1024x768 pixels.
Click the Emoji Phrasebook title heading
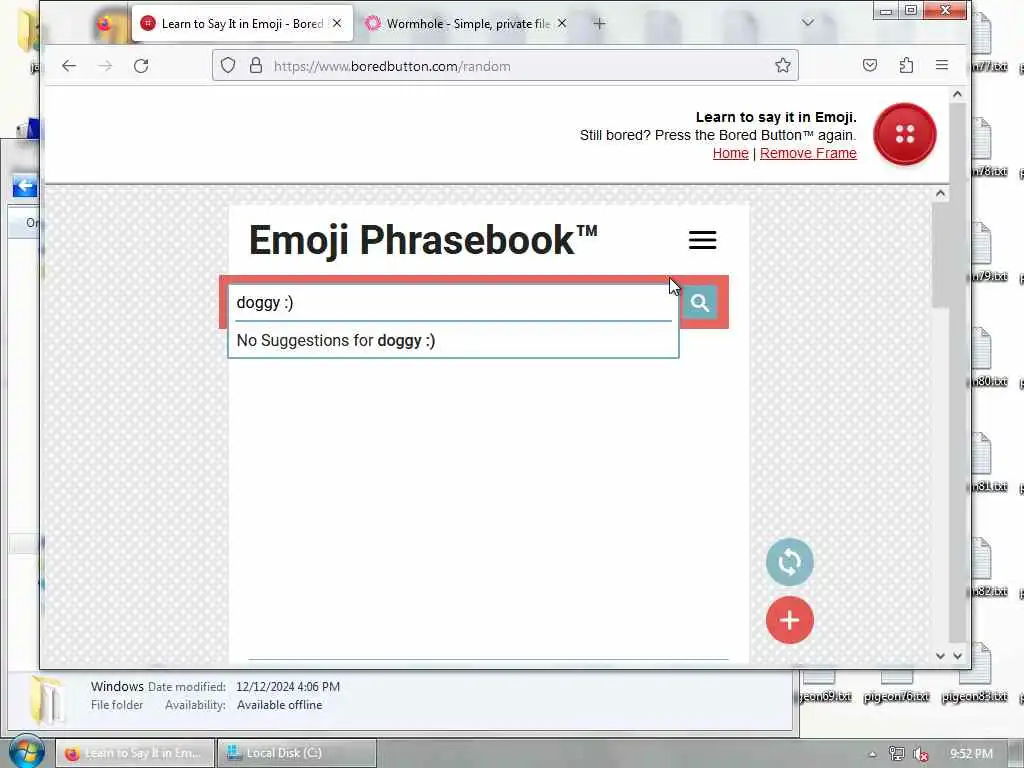tap(423, 240)
